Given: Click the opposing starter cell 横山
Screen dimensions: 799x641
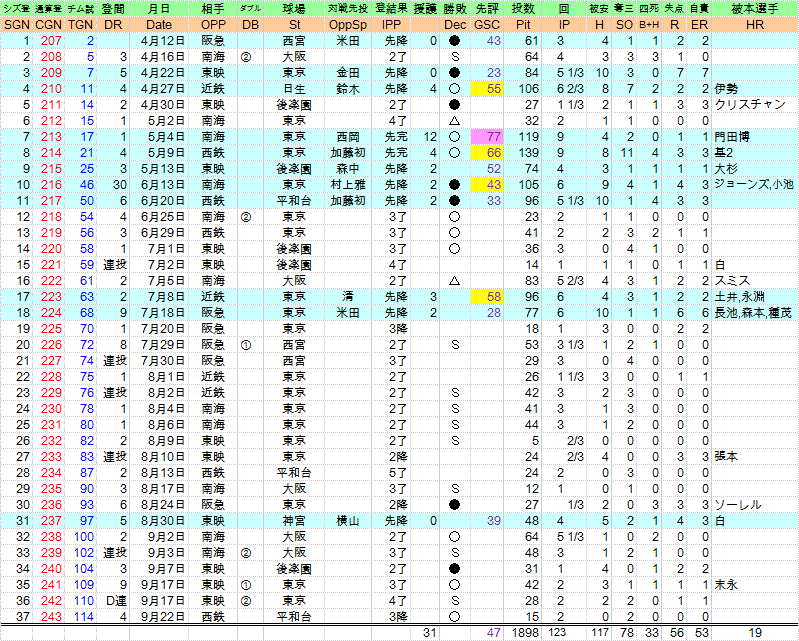Looking at the screenshot, I should tap(348, 521).
